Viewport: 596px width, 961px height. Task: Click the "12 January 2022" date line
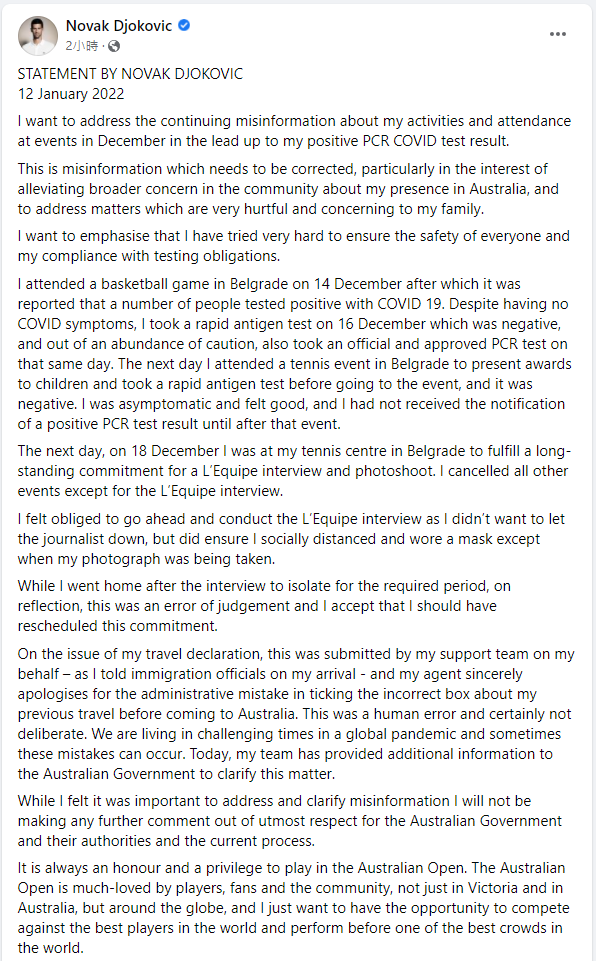coord(71,94)
